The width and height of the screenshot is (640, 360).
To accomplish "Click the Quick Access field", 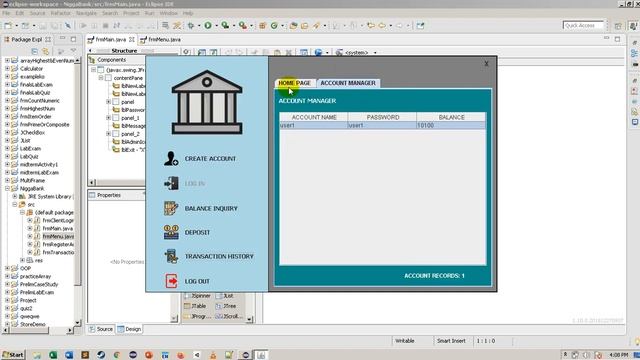I will click(x=583, y=25).
